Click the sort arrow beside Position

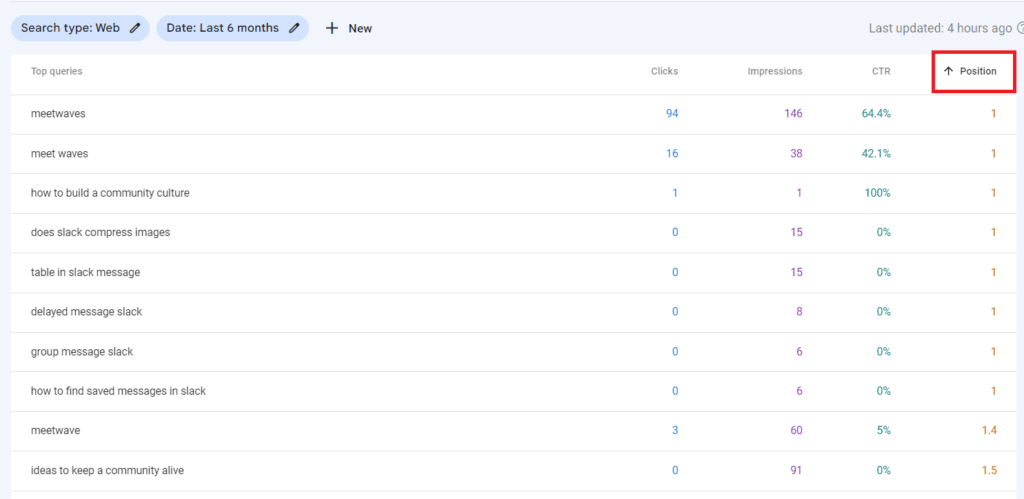pyautogui.click(x=949, y=71)
